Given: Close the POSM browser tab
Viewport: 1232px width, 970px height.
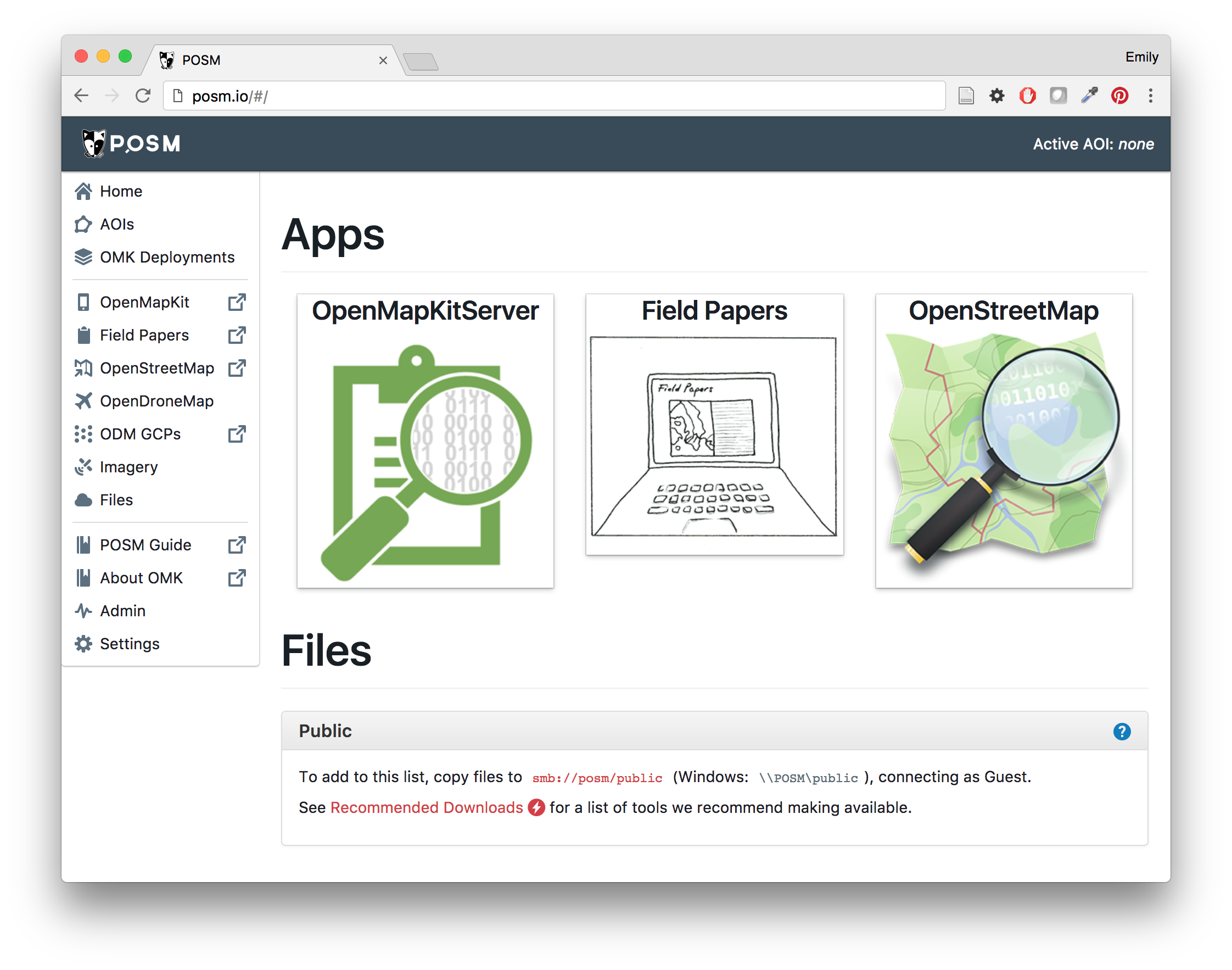Looking at the screenshot, I should (383, 60).
